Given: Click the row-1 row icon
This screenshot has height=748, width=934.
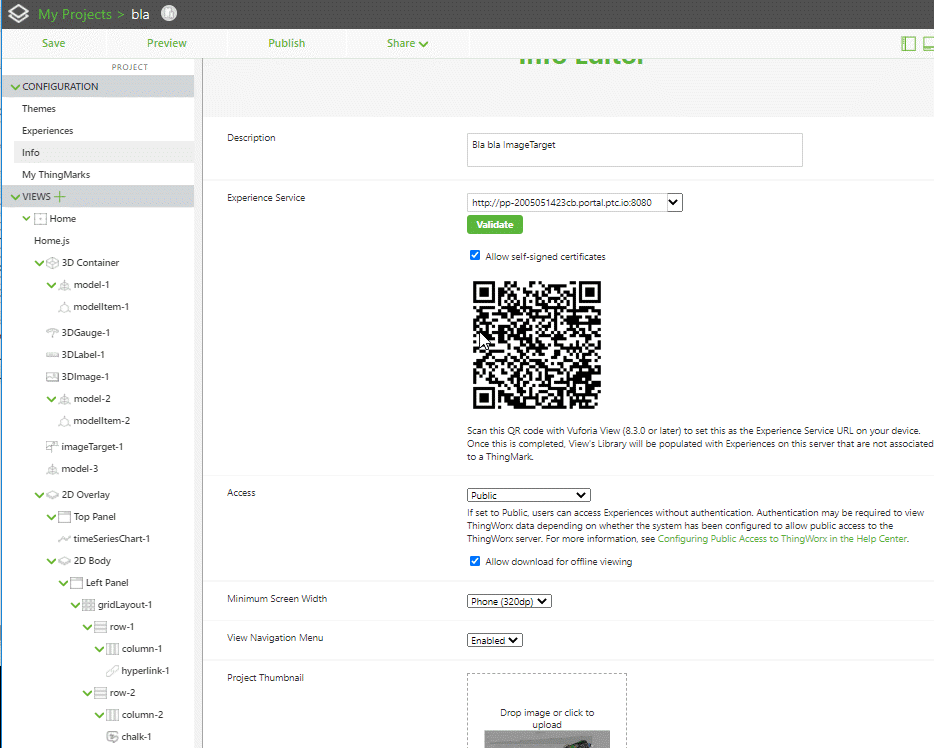Looking at the screenshot, I should (x=101, y=627).
